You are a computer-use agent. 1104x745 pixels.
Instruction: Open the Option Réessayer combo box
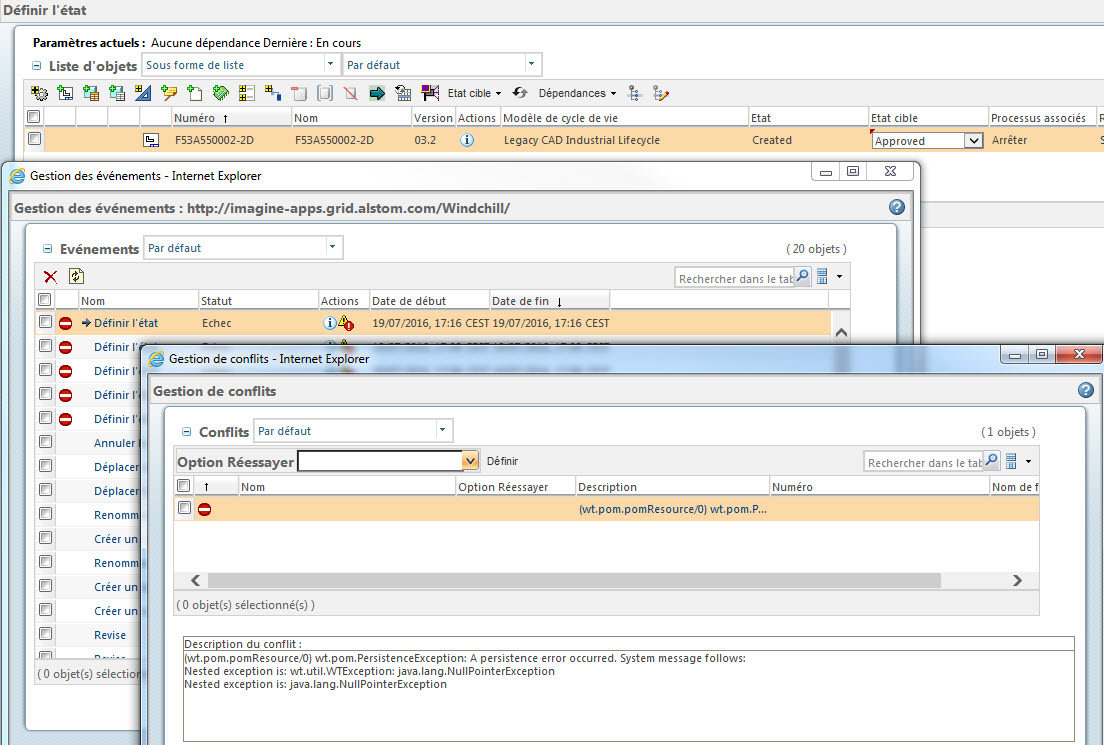click(x=470, y=461)
